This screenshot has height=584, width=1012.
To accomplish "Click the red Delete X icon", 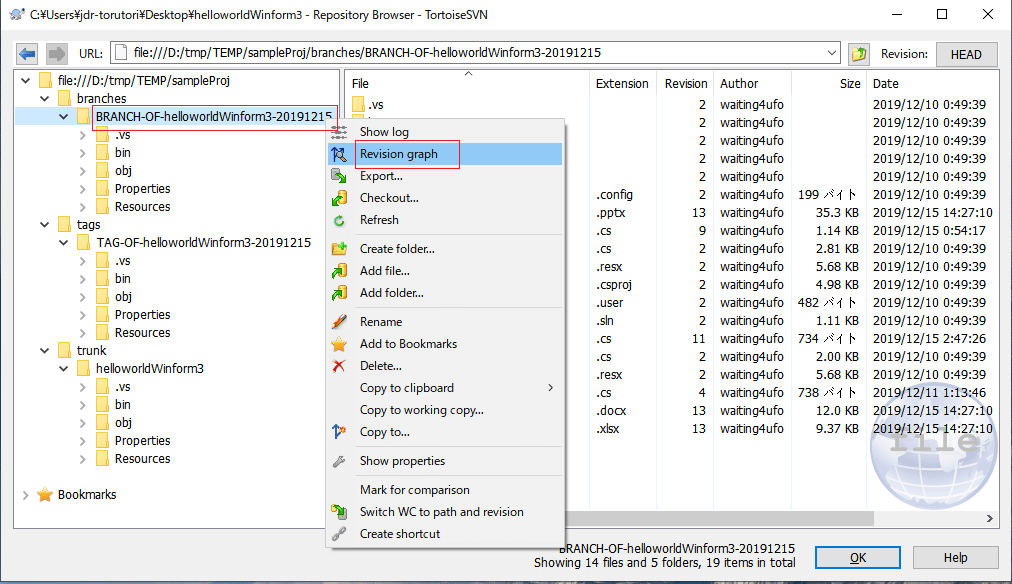I will [x=339, y=366].
